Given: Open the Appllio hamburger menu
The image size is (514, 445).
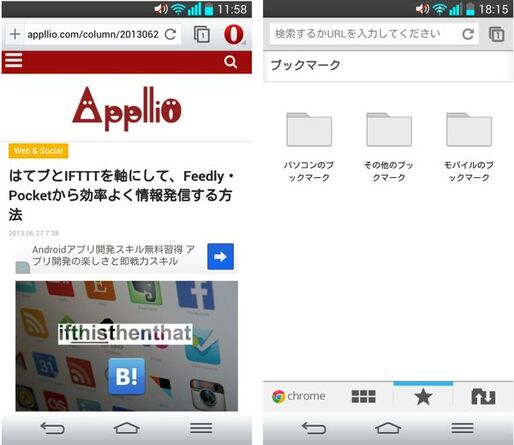Looking at the screenshot, I should [x=14, y=61].
